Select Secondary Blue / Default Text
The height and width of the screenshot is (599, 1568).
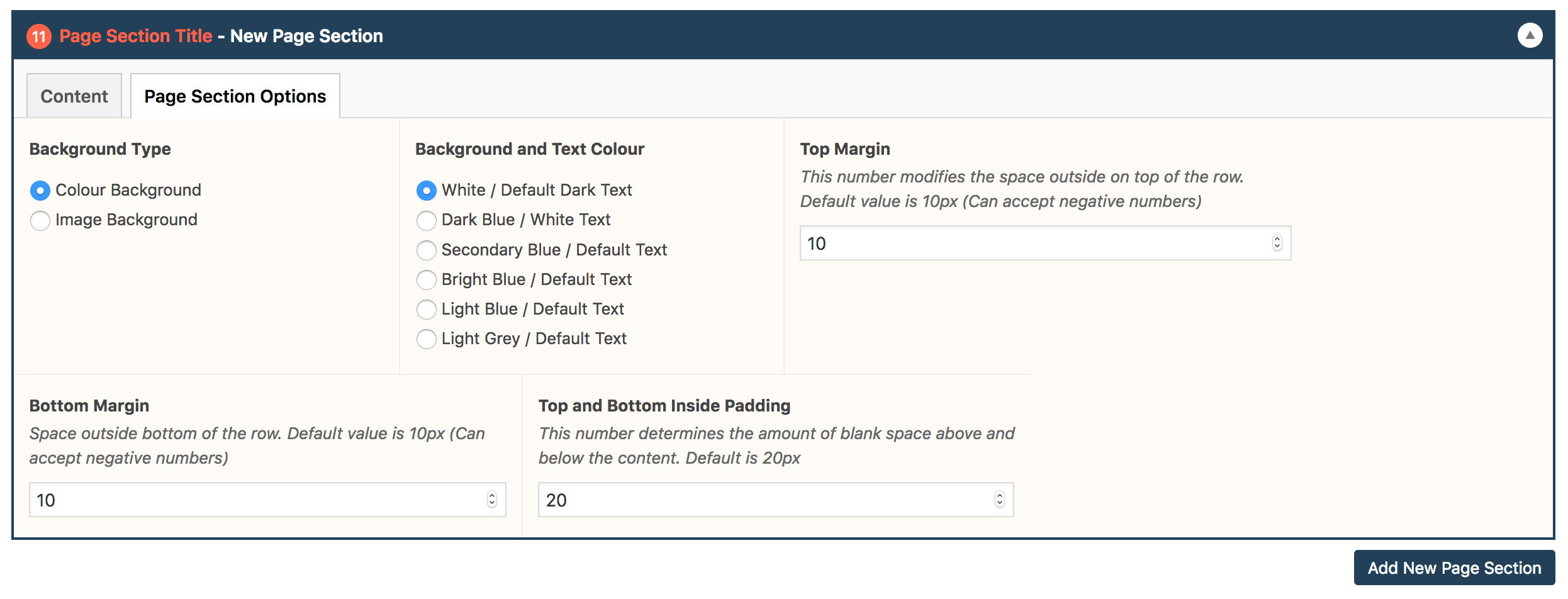click(x=427, y=250)
